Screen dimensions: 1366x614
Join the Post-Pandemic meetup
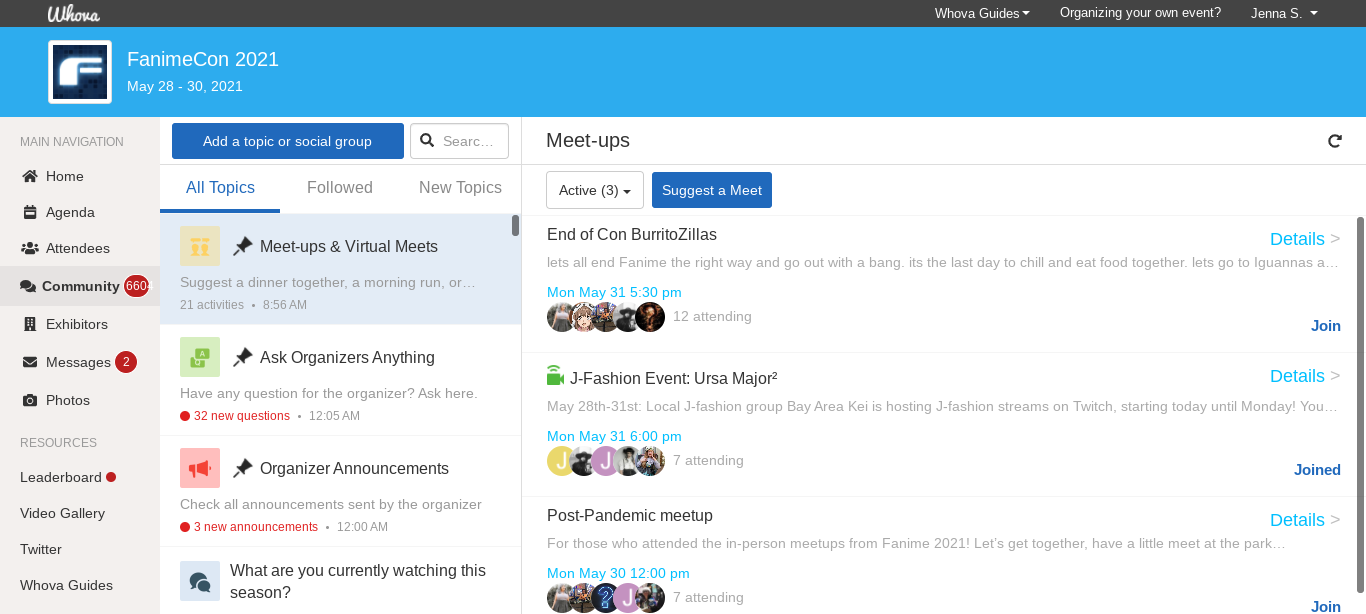1326,607
